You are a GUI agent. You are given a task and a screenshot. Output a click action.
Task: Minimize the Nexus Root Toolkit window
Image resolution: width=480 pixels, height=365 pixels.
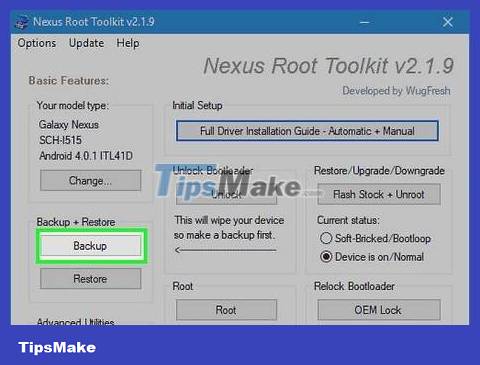coord(365,23)
